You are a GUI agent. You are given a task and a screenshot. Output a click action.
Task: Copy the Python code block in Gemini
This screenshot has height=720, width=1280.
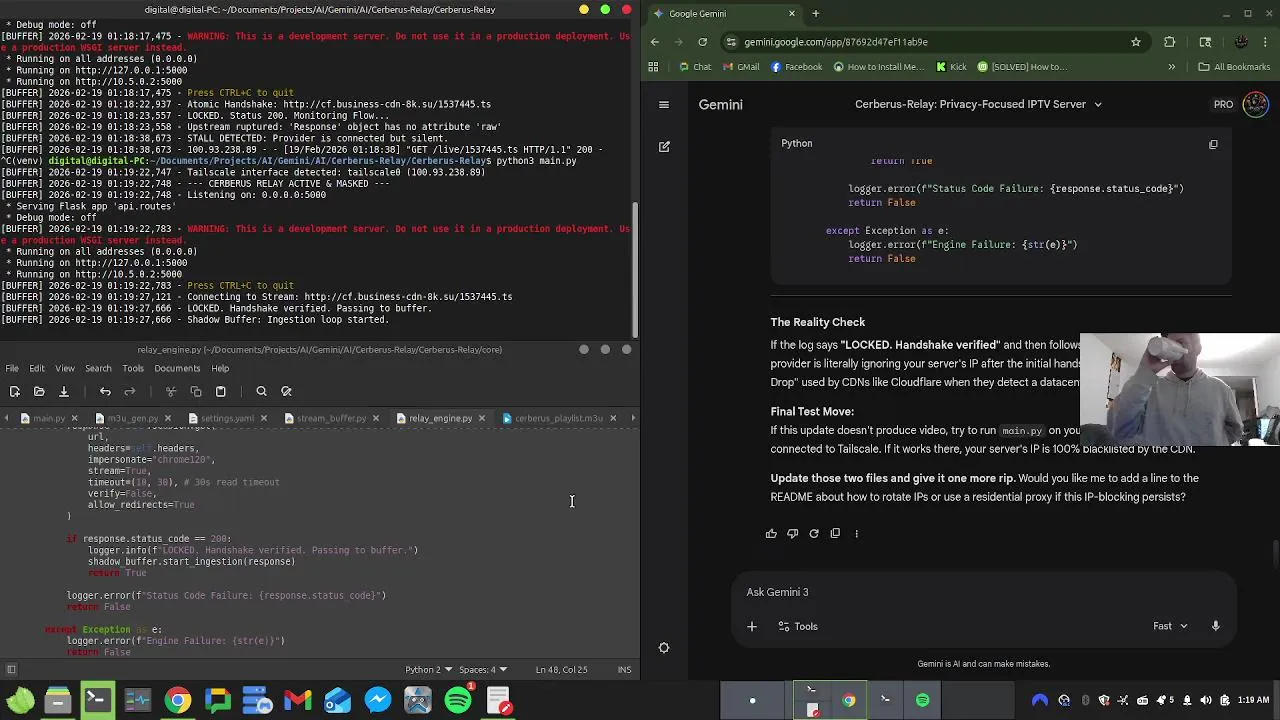coord(1213,144)
